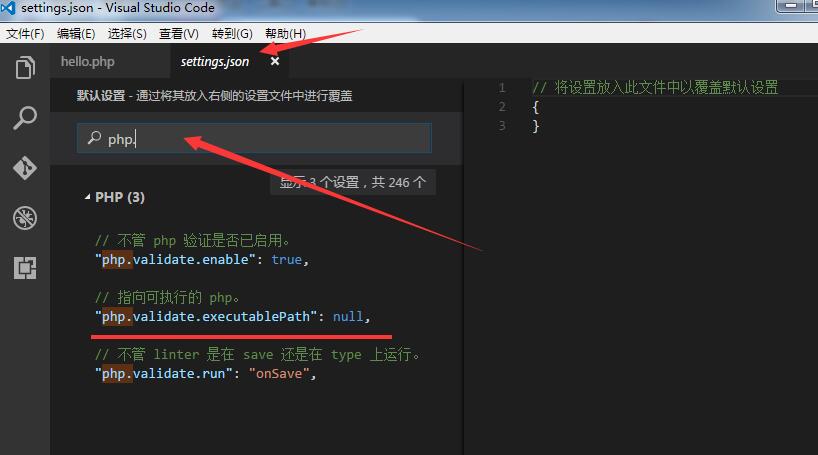818x455 pixels.
Task: Open the 选择(S) menu
Action: click(x=127, y=34)
